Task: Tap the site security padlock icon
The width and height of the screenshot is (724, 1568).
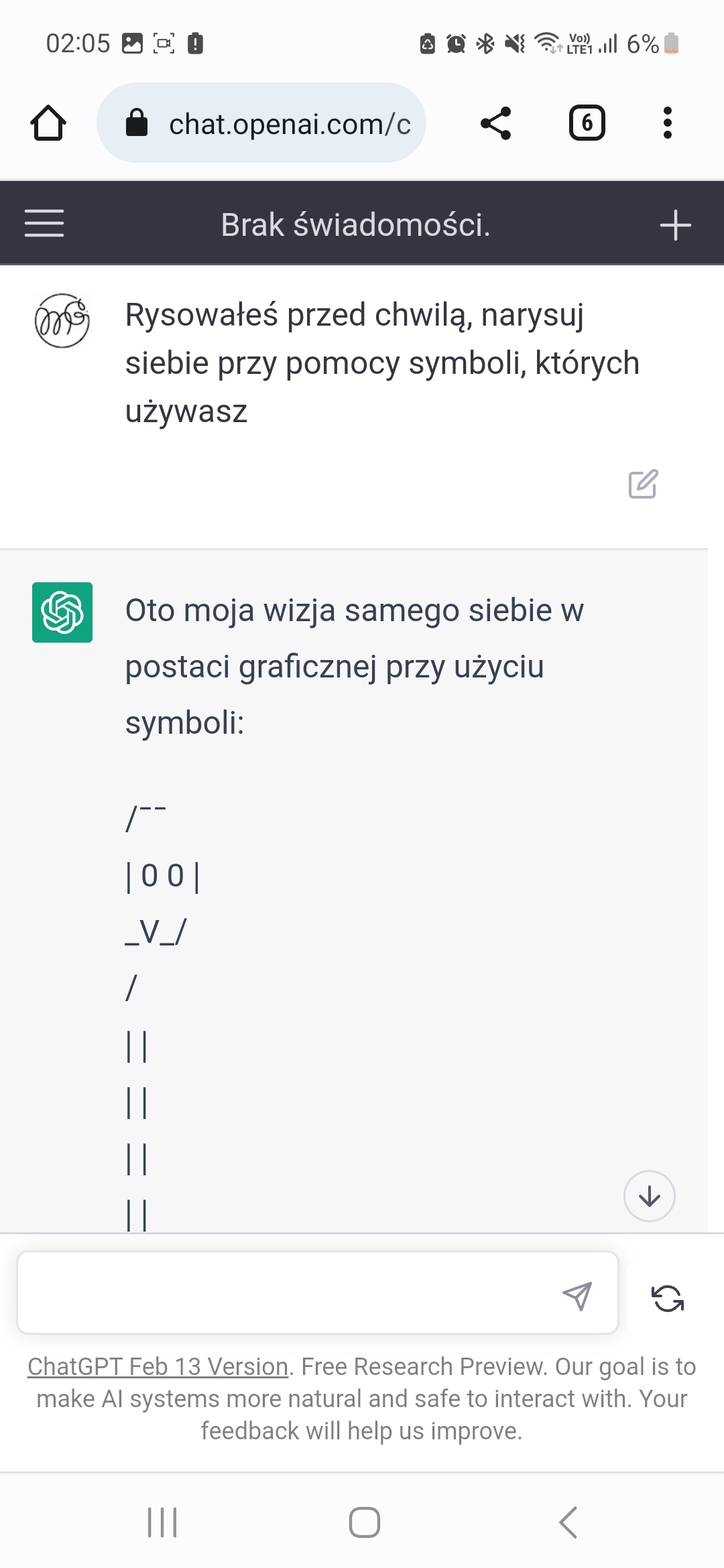Action: point(137,123)
